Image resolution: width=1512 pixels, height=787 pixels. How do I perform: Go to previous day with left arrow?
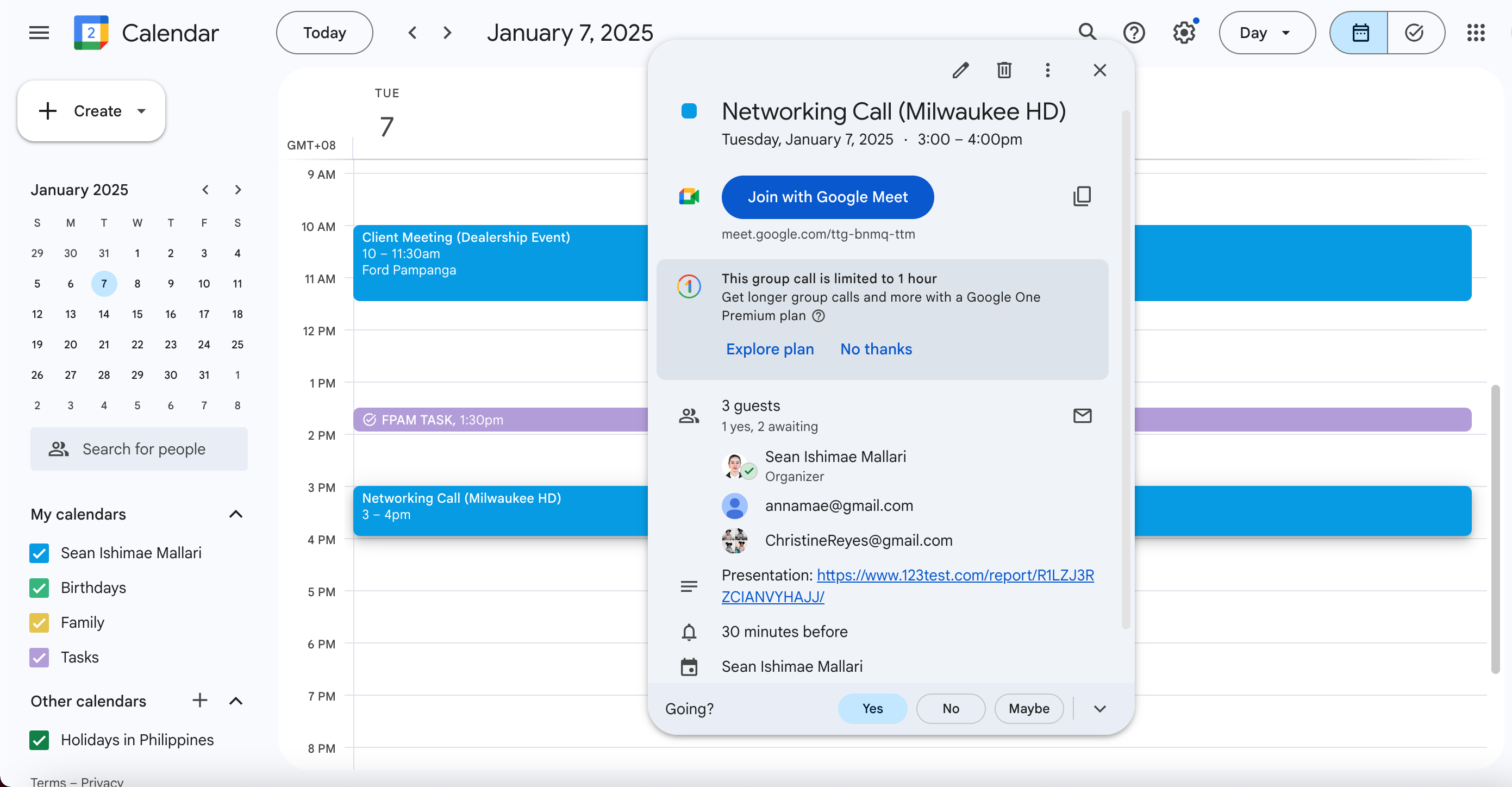pyautogui.click(x=413, y=32)
